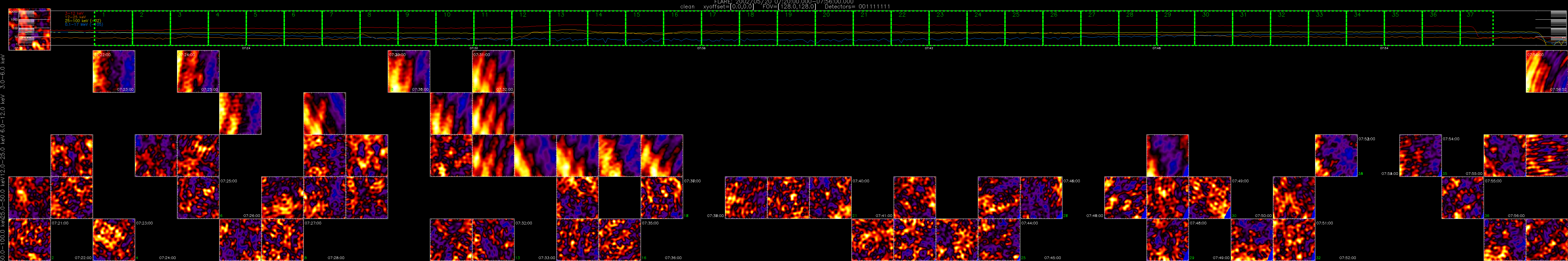
Task: Click the 'Detectors= 001111111' header text
Action: 858,6
